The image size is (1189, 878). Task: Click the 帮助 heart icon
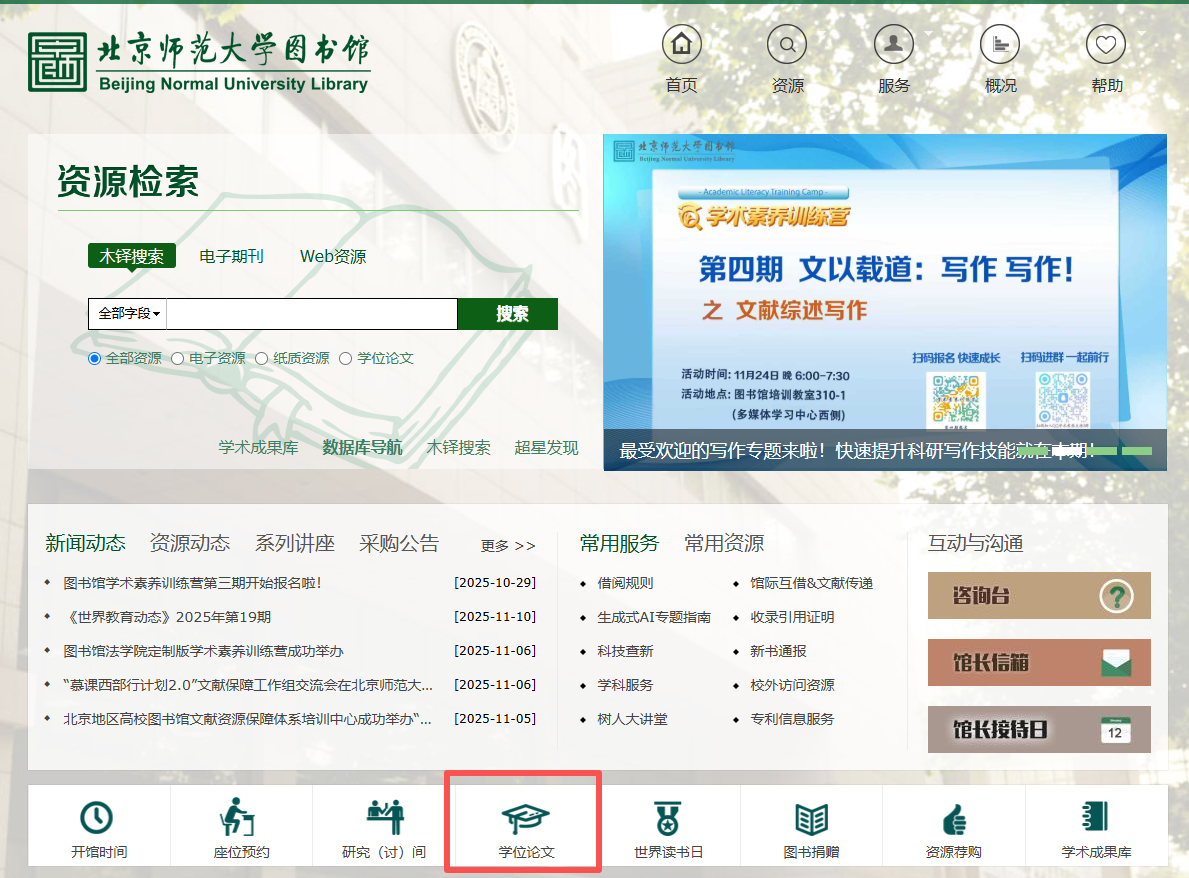(x=1106, y=45)
